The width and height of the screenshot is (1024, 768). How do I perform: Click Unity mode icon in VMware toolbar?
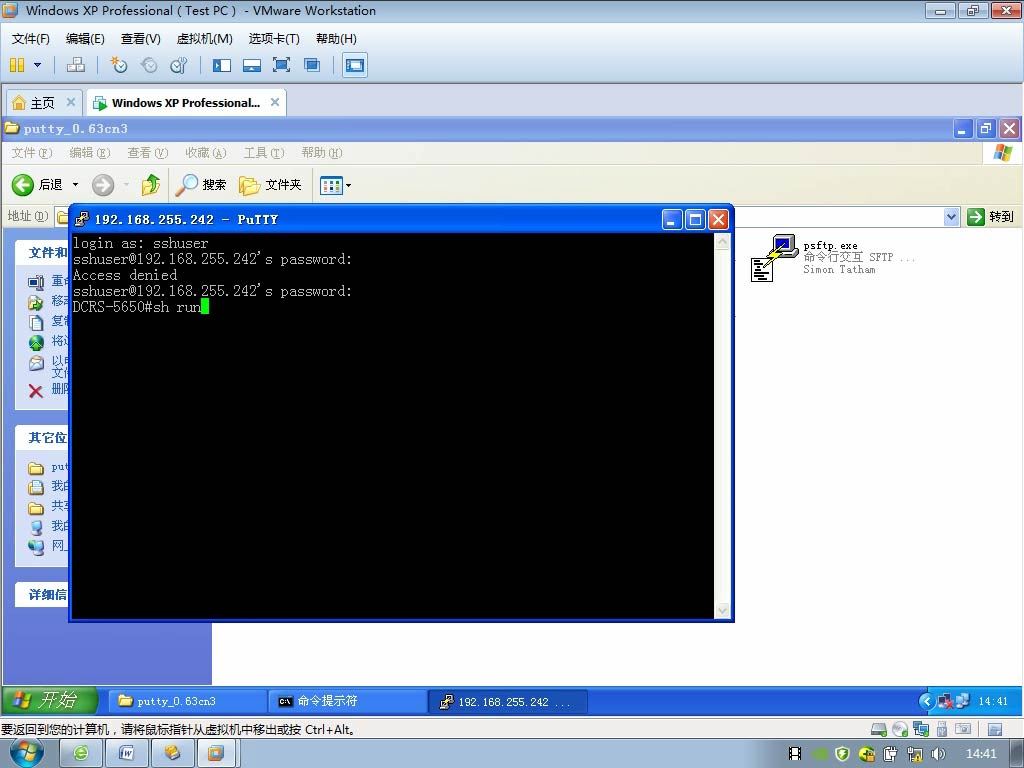[x=312, y=65]
